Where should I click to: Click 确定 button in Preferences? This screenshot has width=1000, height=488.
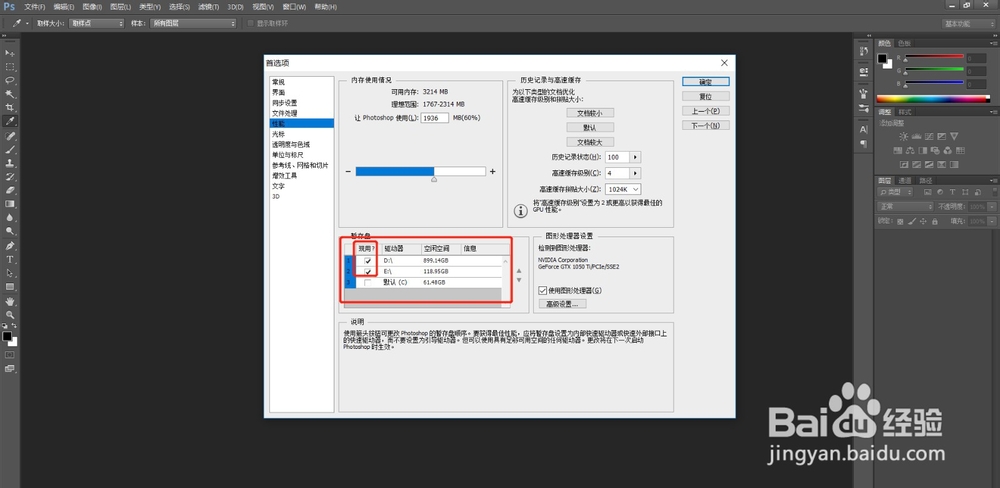click(705, 82)
